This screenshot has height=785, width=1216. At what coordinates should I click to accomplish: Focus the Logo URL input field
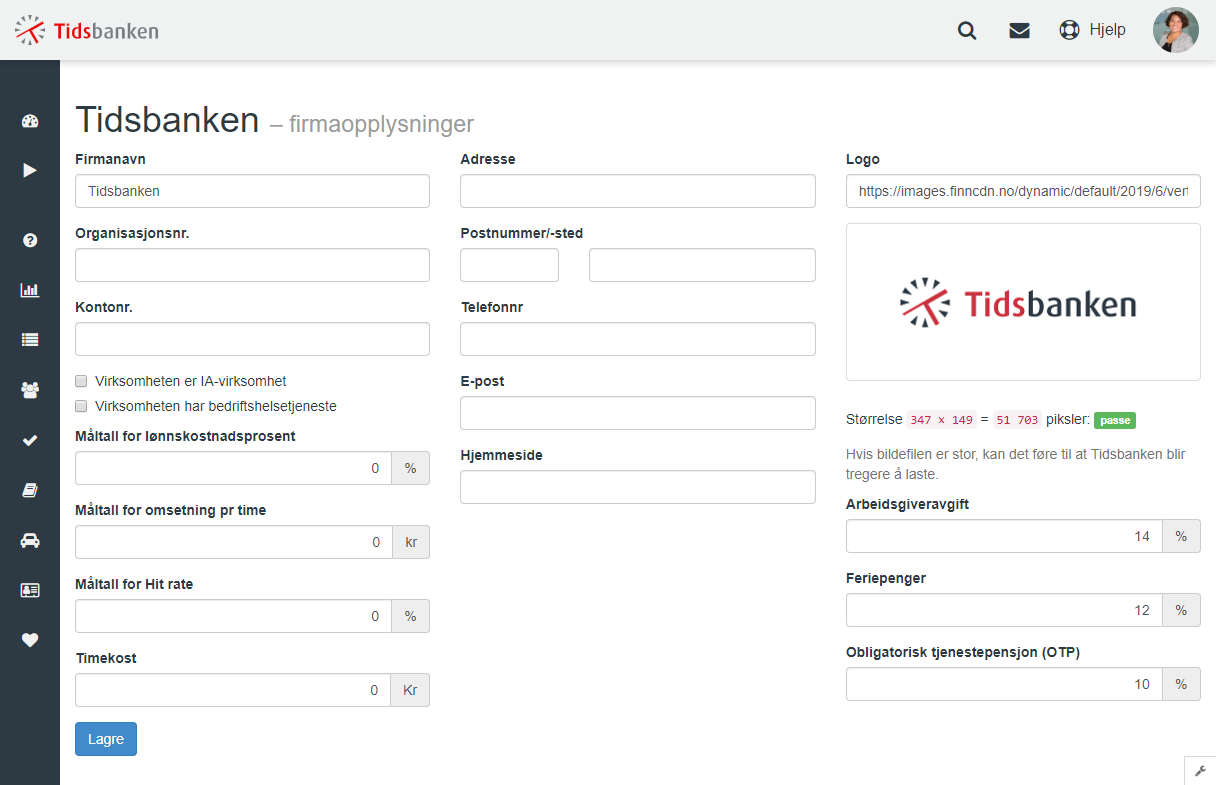[x=1023, y=191]
